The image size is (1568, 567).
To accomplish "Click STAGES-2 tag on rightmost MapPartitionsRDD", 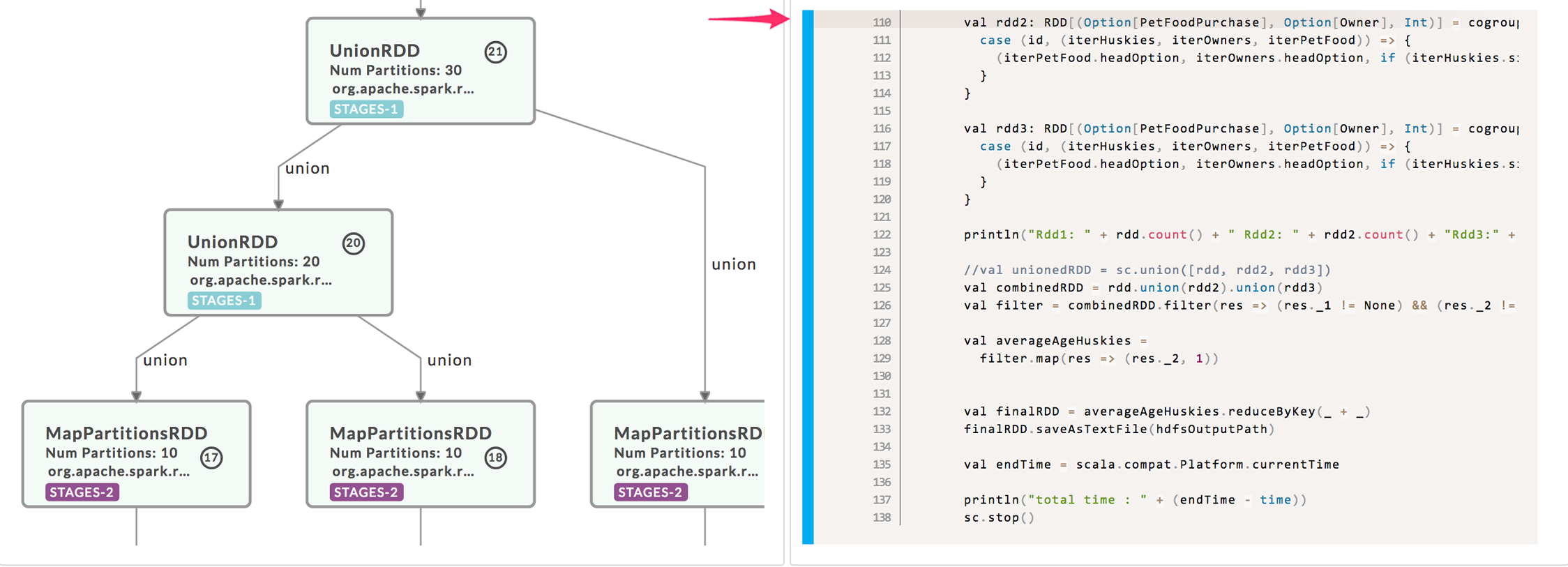I will (651, 492).
